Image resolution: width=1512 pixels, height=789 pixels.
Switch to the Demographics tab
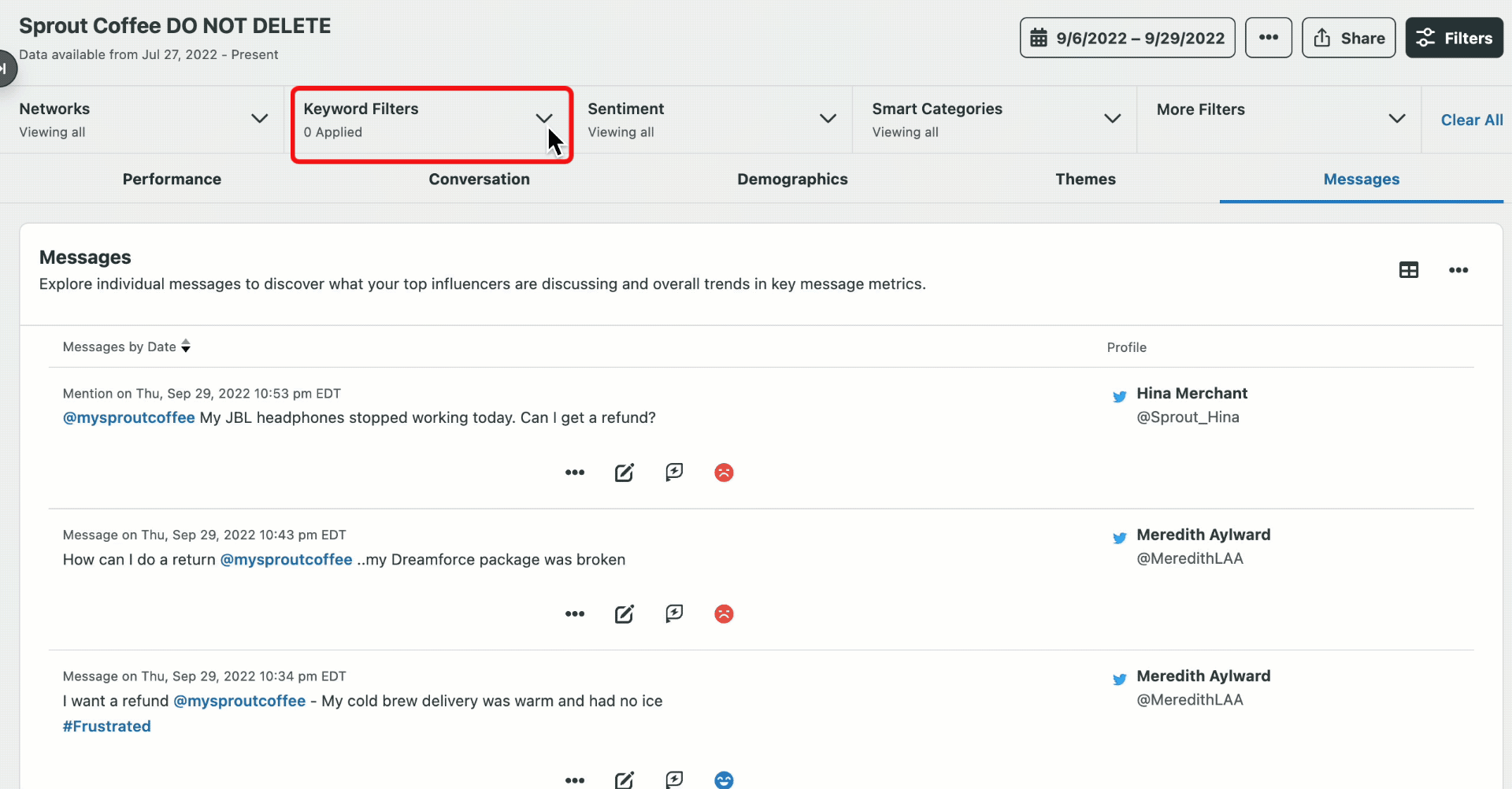[x=792, y=179]
